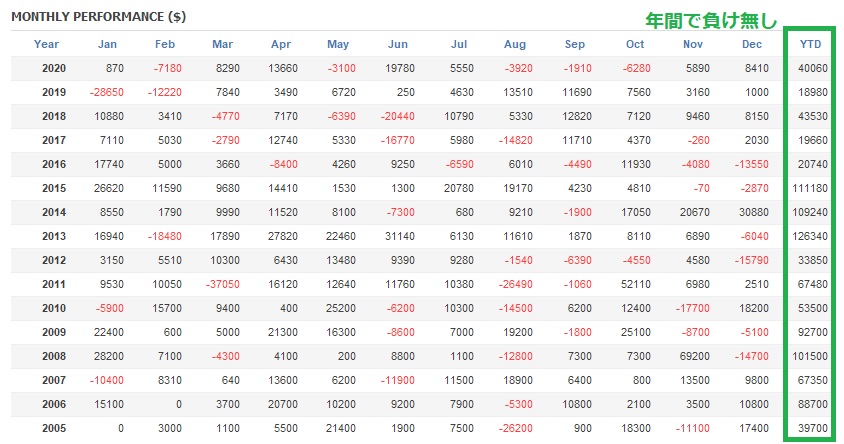Click the MONTHLY PERFORMANCE ($) heading
The height and width of the screenshot is (444, 844).
tap(99, 17)
